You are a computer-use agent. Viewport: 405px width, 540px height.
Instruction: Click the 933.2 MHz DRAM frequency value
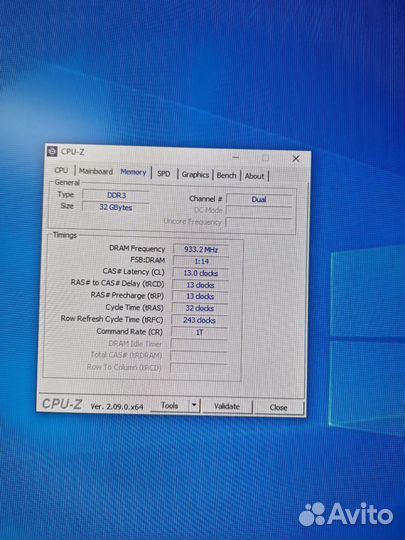(x=201, y=249)
